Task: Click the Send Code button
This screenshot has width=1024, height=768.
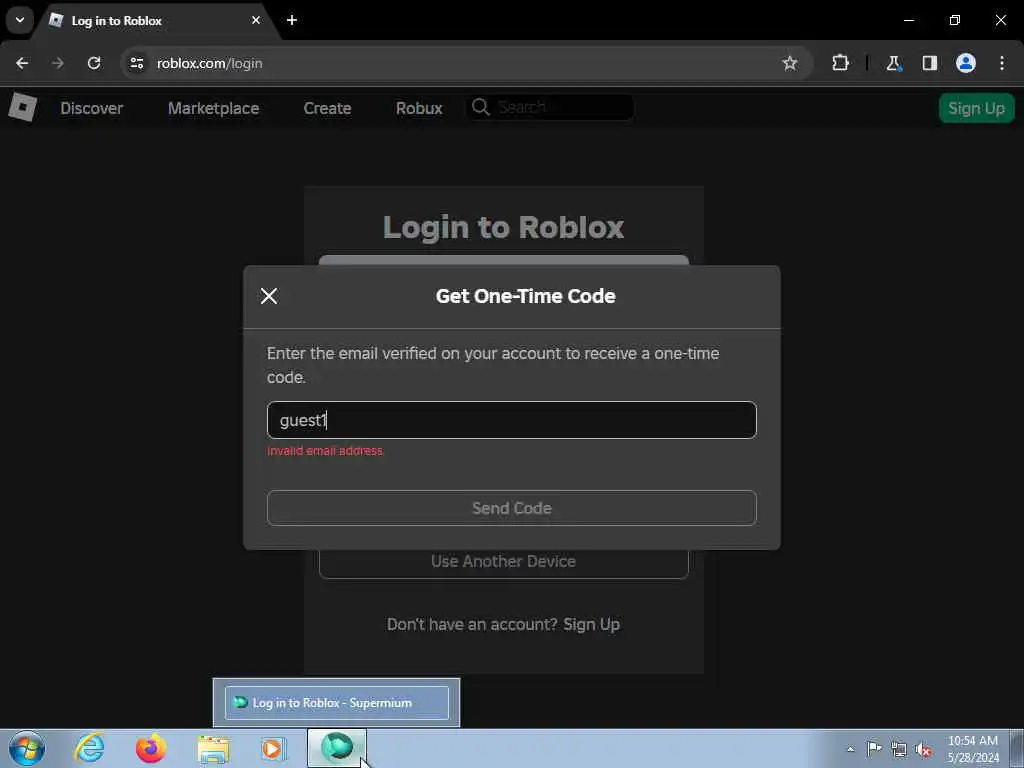Action: point(511,508)
